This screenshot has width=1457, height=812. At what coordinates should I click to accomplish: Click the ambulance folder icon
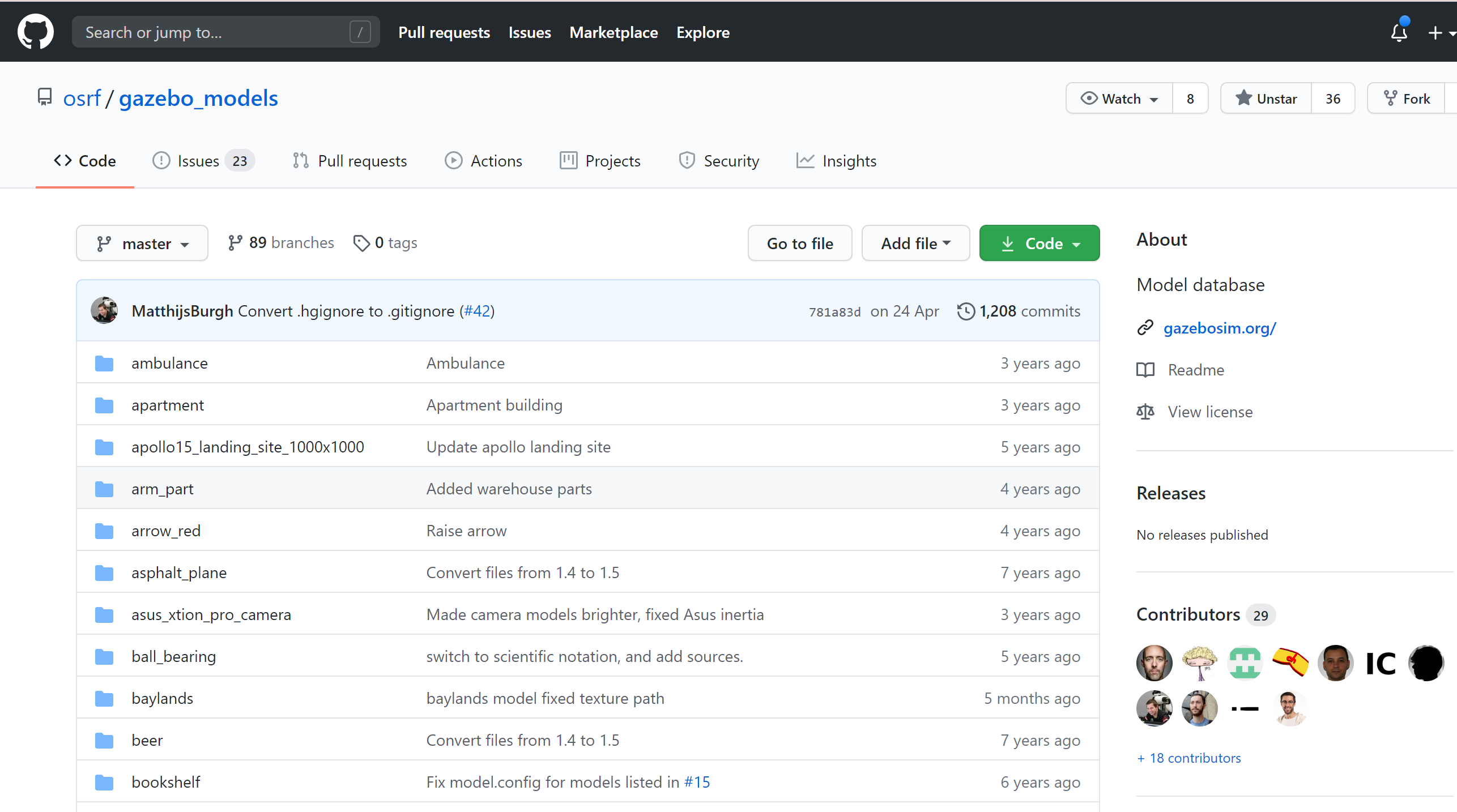(104, 364)
